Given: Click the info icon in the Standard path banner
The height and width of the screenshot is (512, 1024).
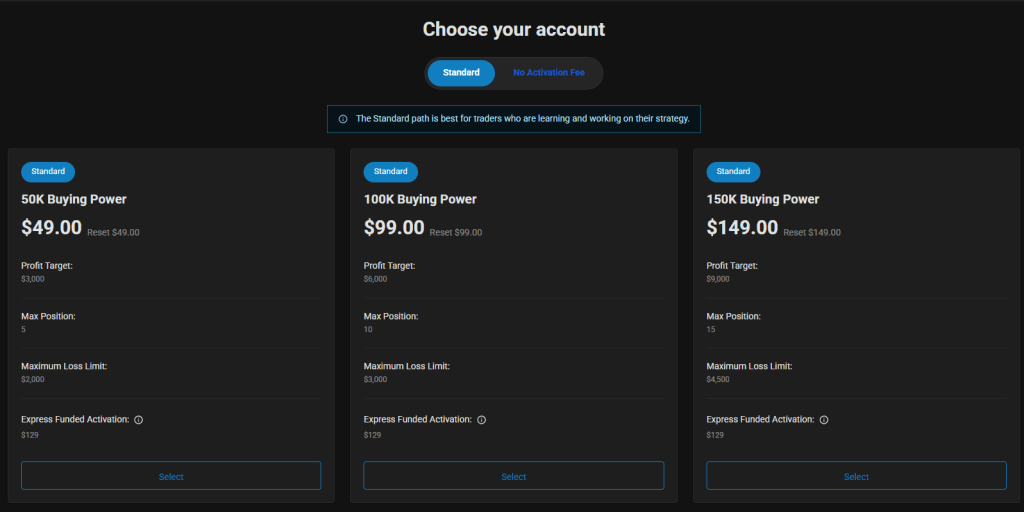Looking at the screenshot, I should 343,119.
